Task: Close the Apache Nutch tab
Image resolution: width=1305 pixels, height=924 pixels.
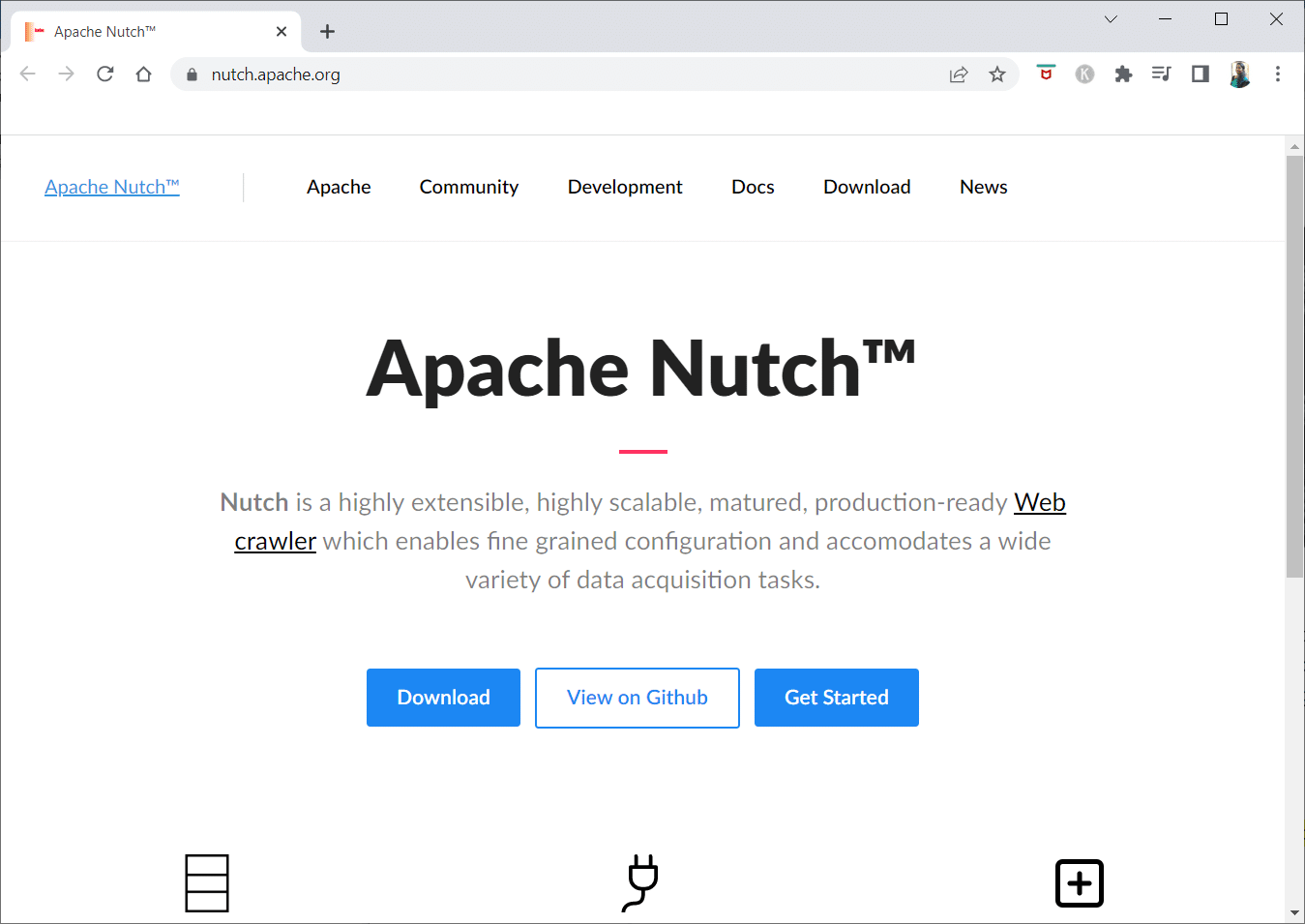Action: 282,32
